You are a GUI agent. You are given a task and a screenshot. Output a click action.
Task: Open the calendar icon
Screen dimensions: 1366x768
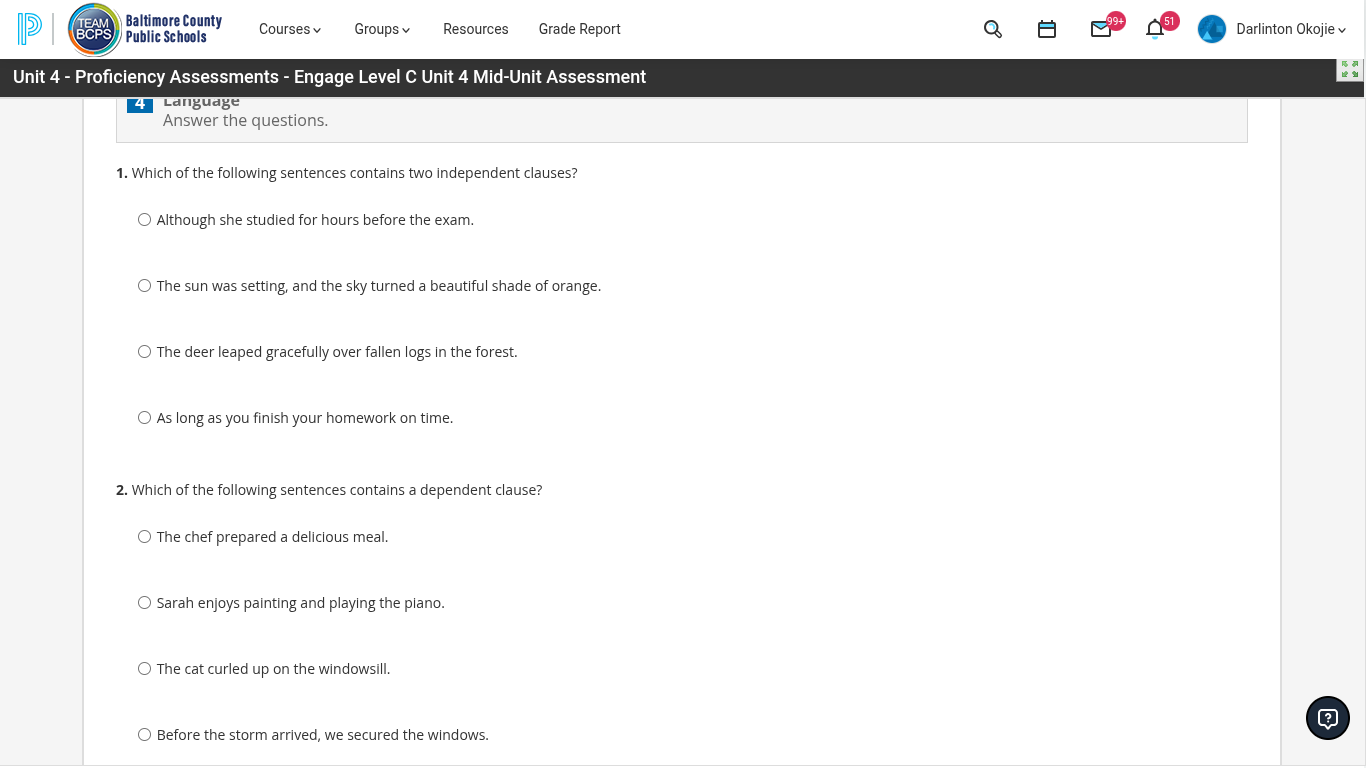tap(1047, 29)
